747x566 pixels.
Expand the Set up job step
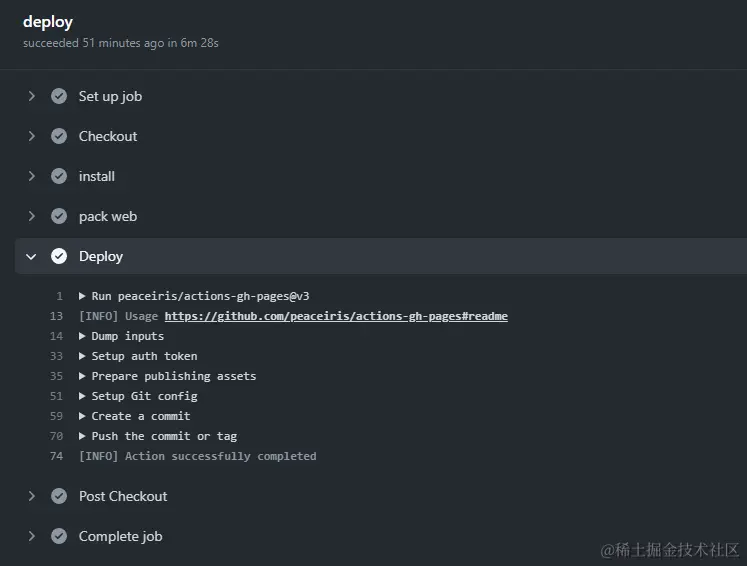[x=32, y=96]
